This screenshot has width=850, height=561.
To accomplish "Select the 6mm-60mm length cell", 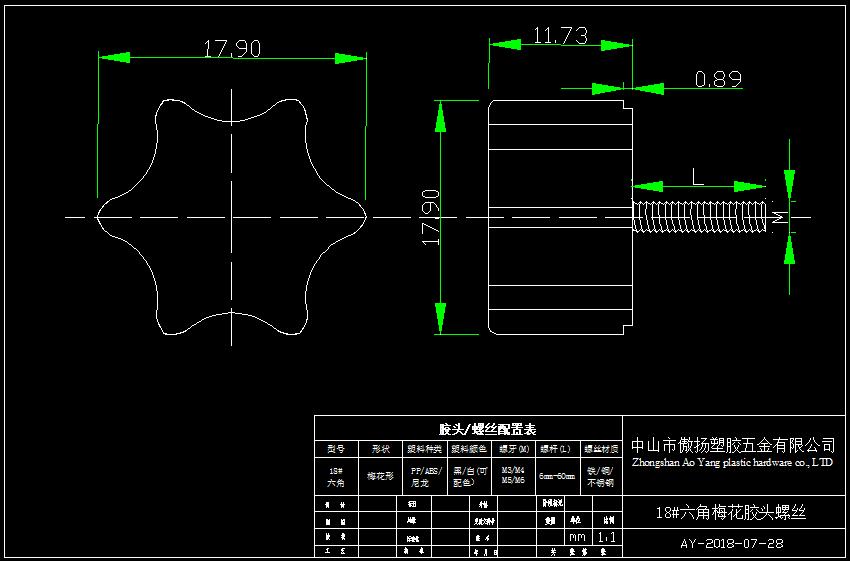I will click(x=558, y=476).
